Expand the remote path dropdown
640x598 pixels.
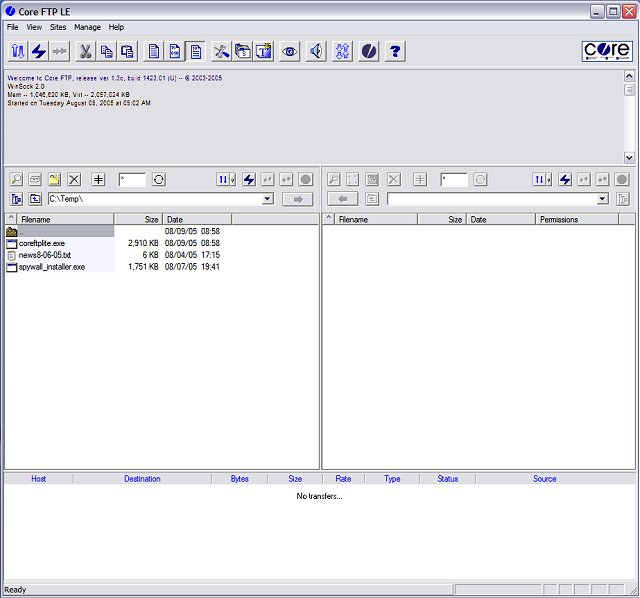click(x=602, y=199)
